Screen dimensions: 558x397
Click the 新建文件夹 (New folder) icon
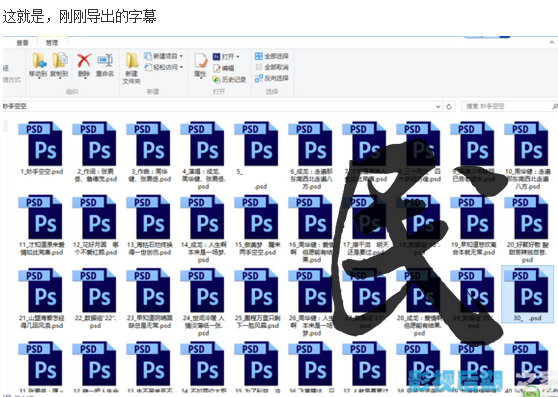[132, 60]
